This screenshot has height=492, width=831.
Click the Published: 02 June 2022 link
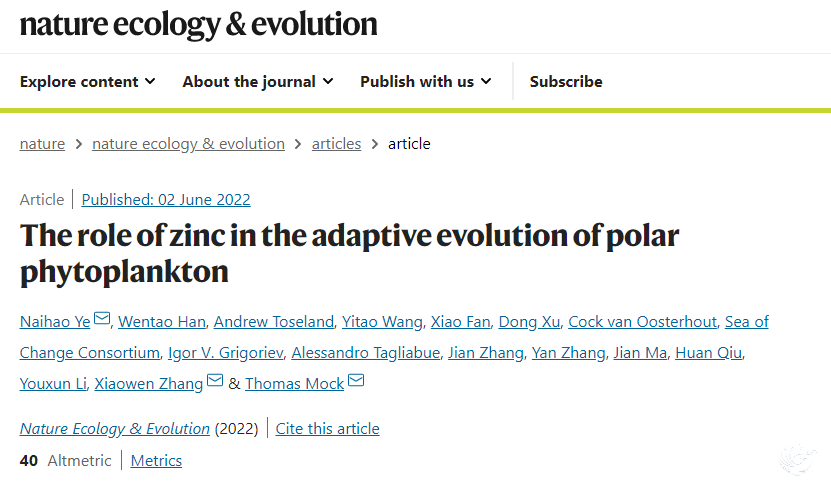point(166,200)
